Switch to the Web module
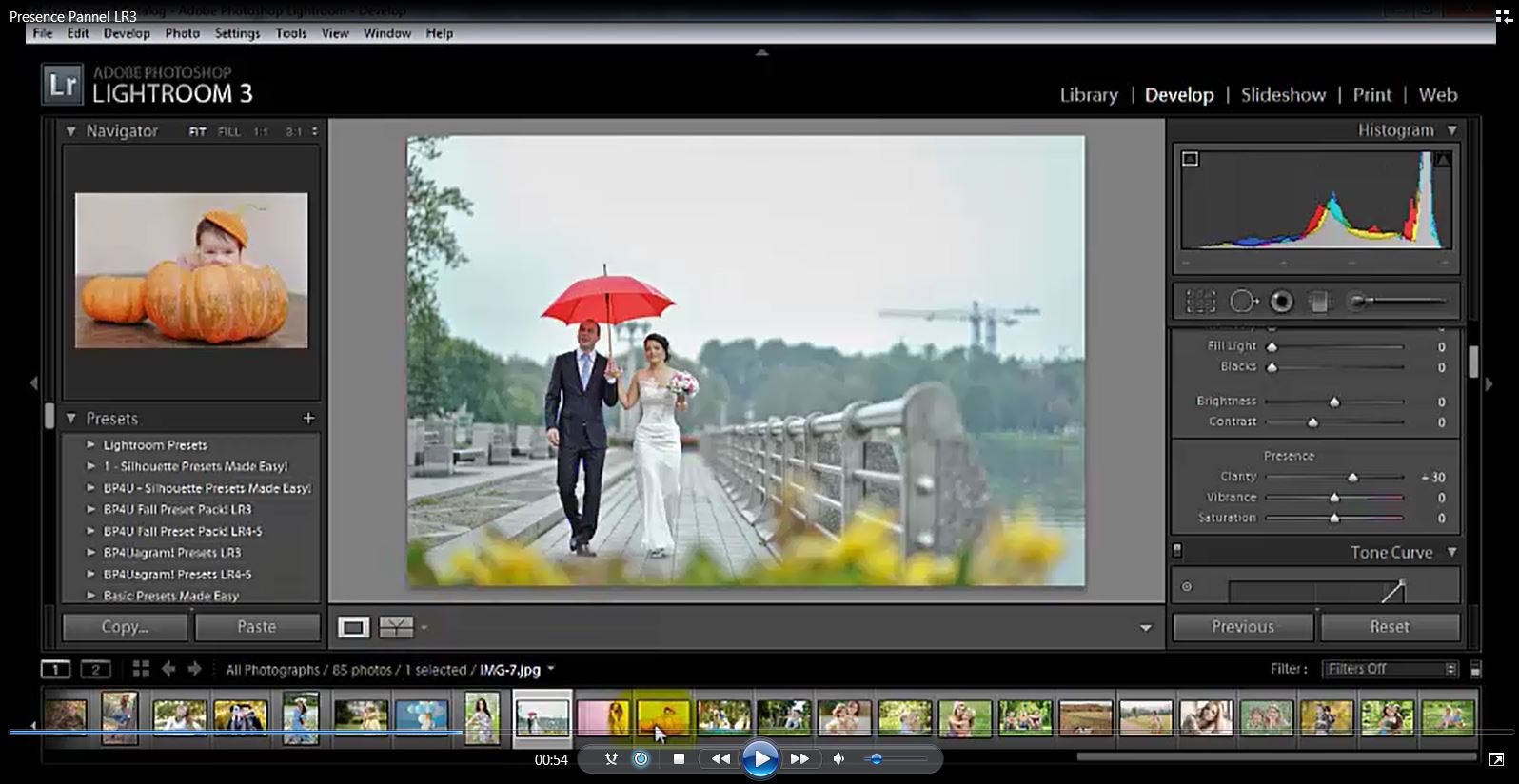Viewport: 1519px width, 784px height. click(1437, 95)
